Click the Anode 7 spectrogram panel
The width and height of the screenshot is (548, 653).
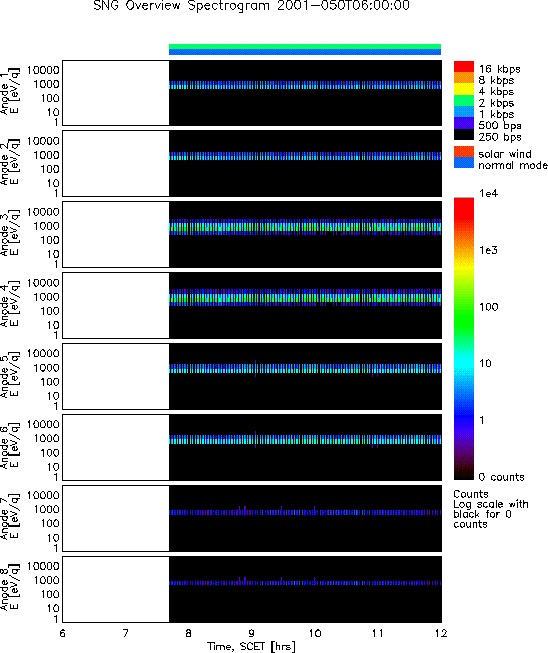(x=252, y=518)
